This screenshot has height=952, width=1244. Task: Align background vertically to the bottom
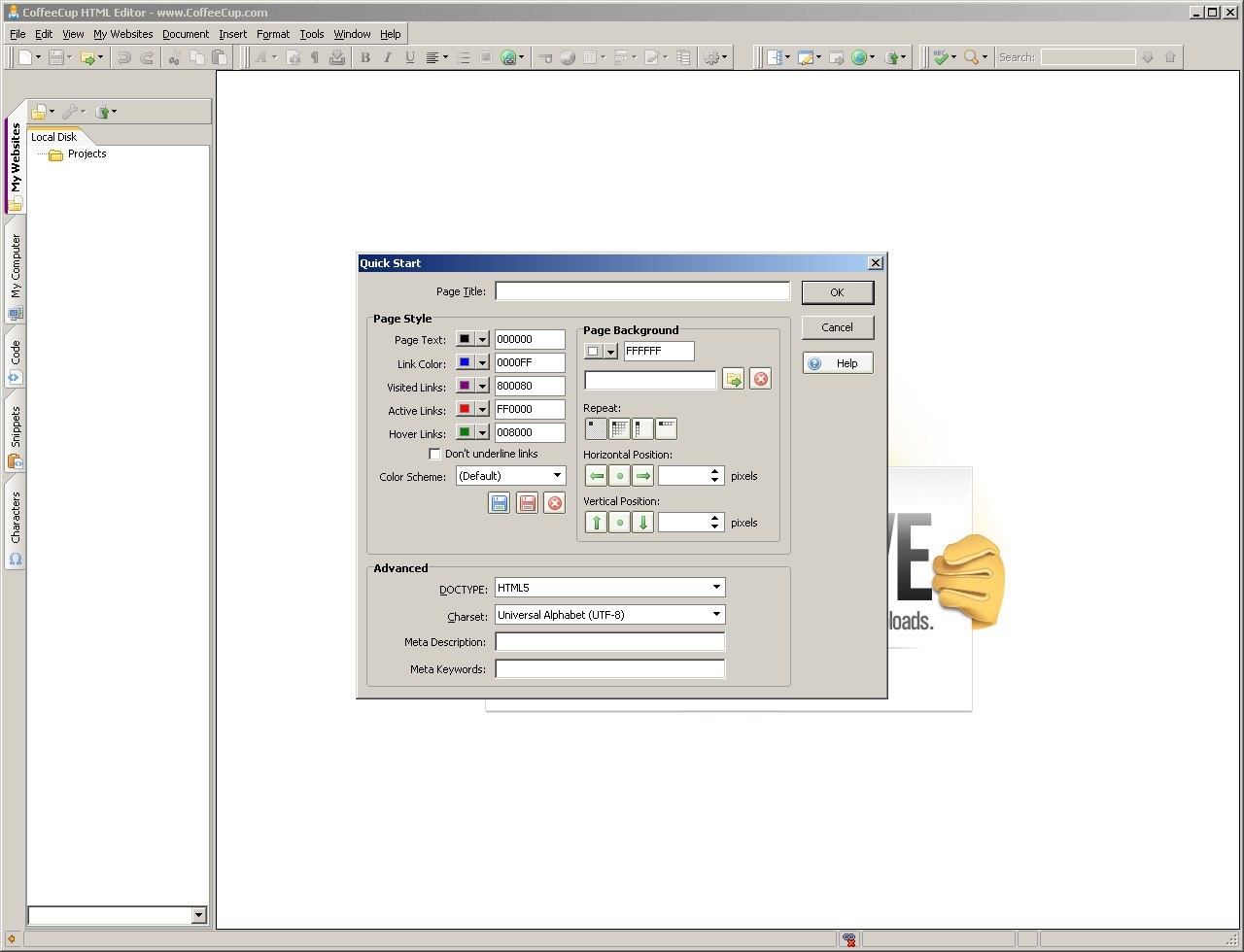pos(642,522)
